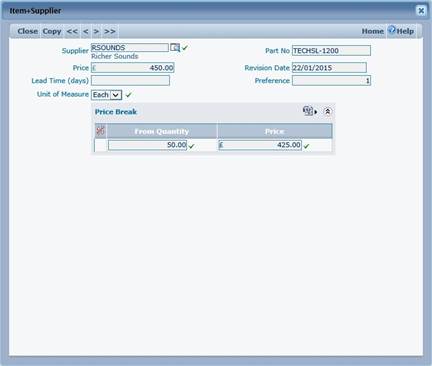Viewport: 432px width, 366px height.
Task: Click the Price column header in Price Break
Action: click(275, 131)
